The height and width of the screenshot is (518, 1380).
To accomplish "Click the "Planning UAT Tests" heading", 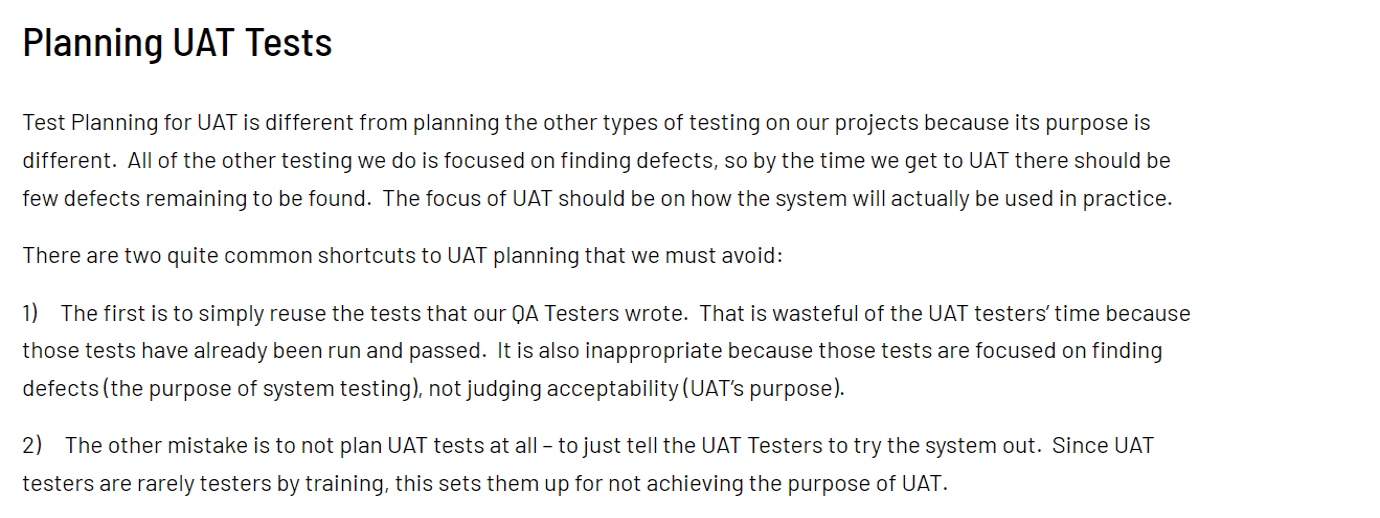I will tap(177, 43).
